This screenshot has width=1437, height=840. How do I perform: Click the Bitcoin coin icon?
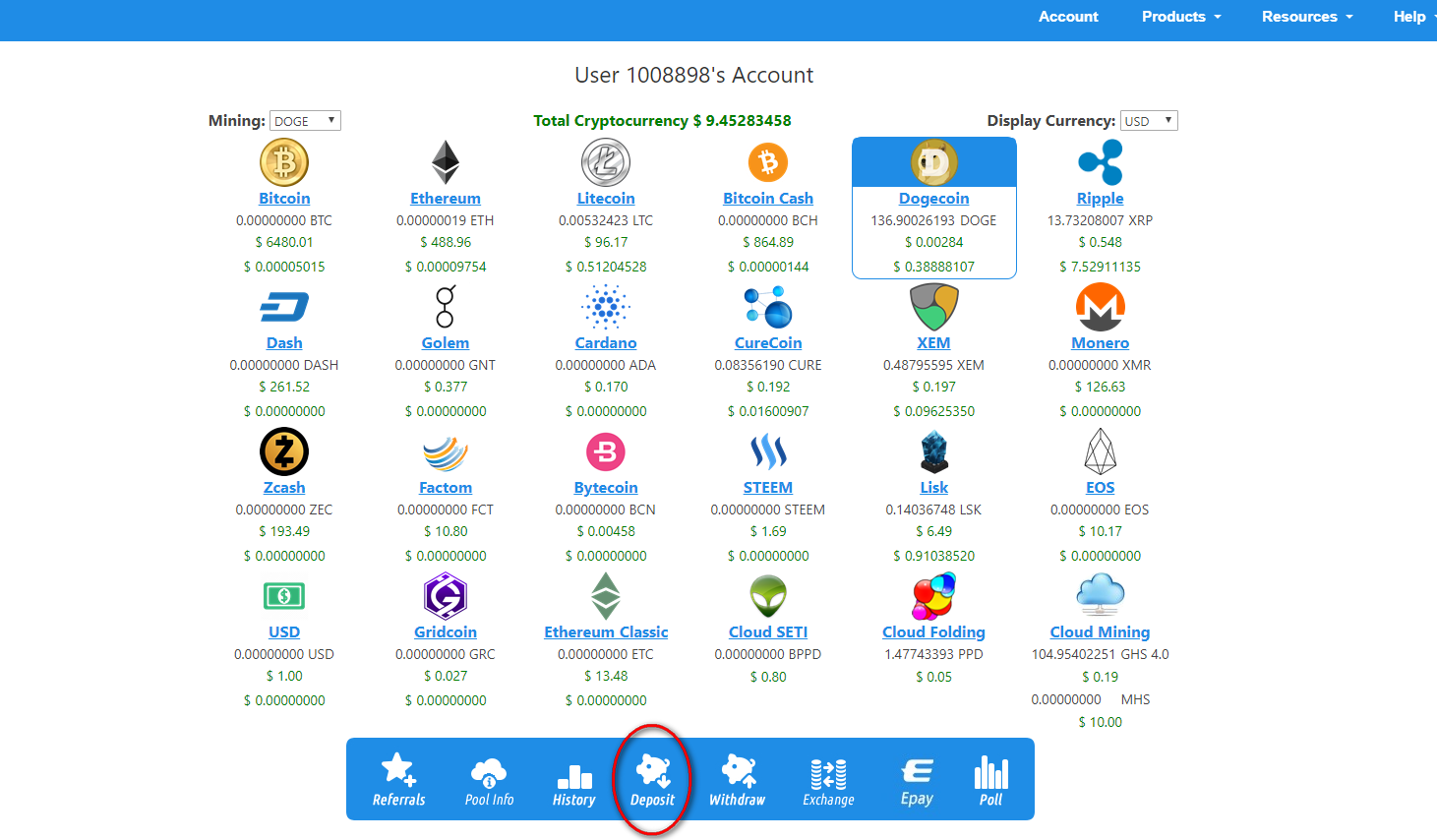[x=284, y=162]
